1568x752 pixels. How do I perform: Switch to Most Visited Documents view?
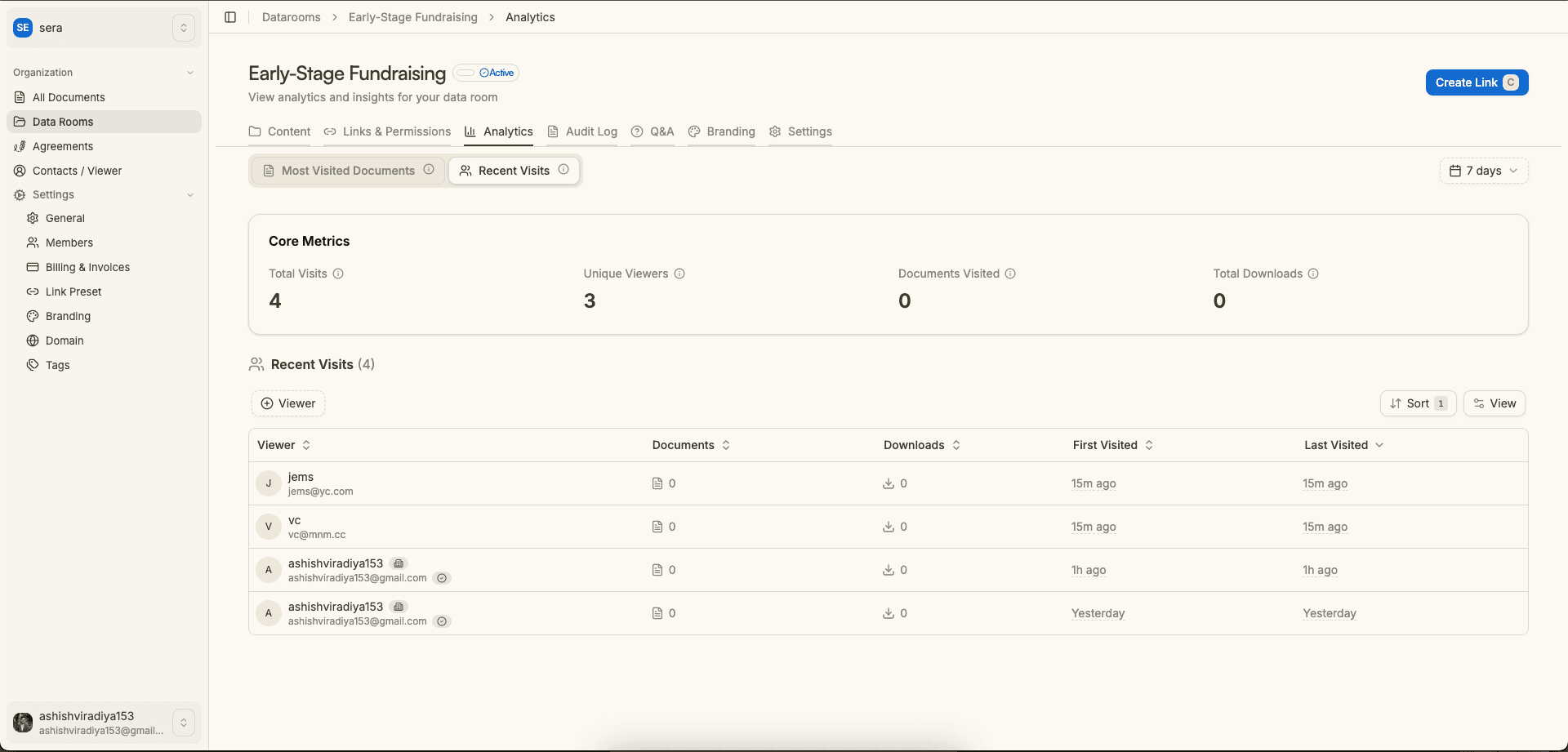point(348,171)
